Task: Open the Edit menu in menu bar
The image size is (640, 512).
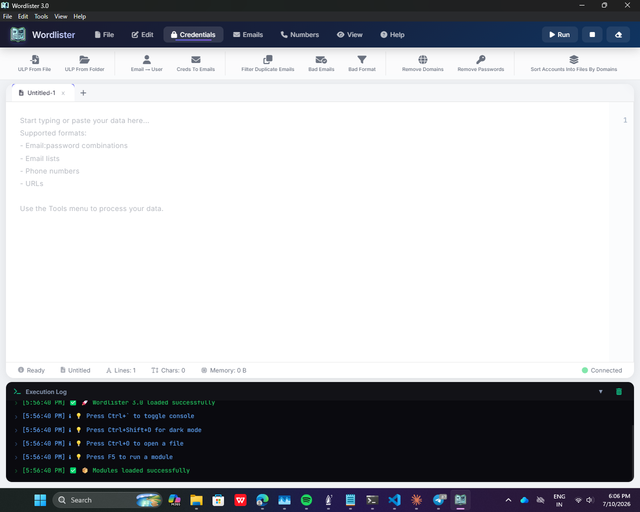Action: pos(23,16)
